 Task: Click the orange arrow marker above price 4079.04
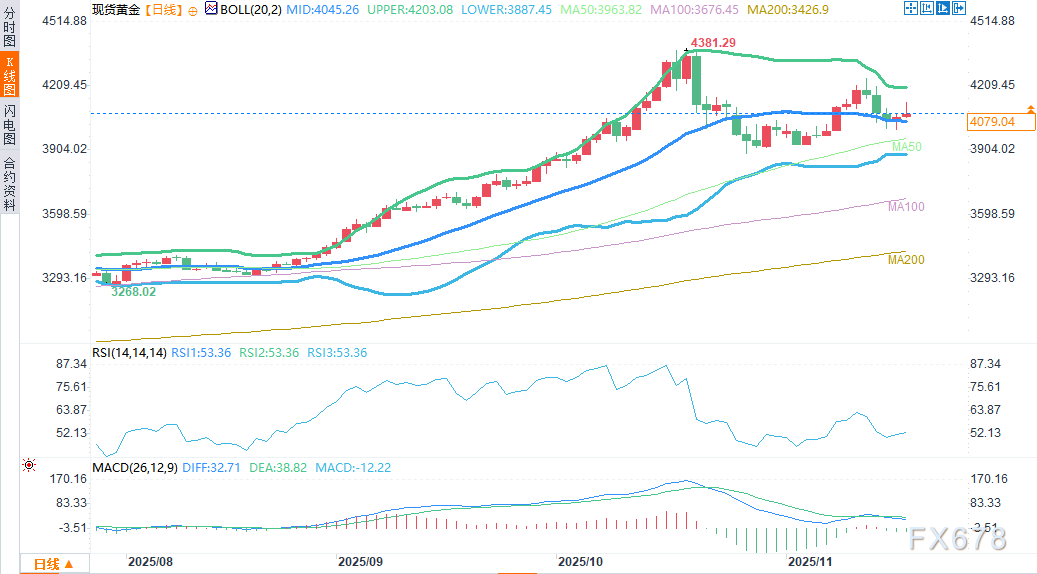[1030, 107]
